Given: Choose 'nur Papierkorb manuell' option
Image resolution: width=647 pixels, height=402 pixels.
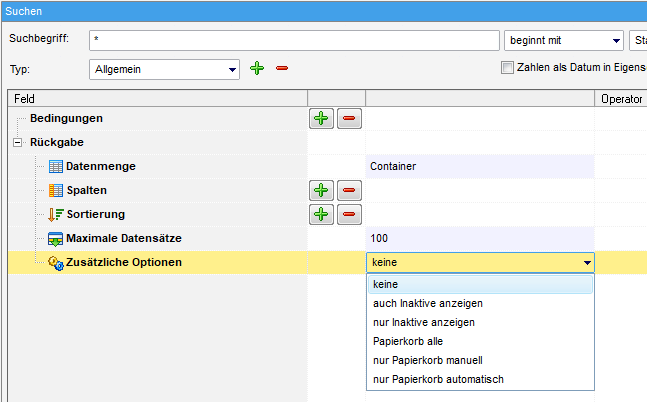Looking at the screenshot, I should 427,360.
